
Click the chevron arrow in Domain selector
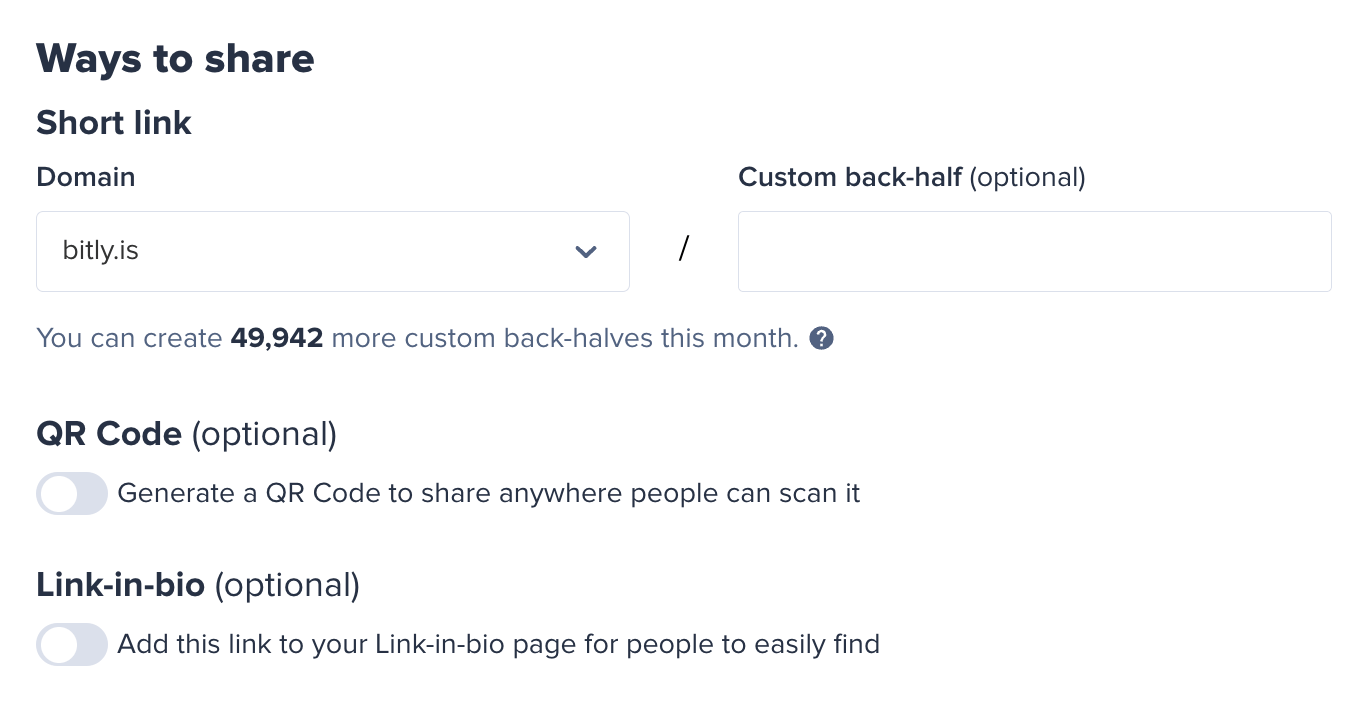tap(586, 252)
